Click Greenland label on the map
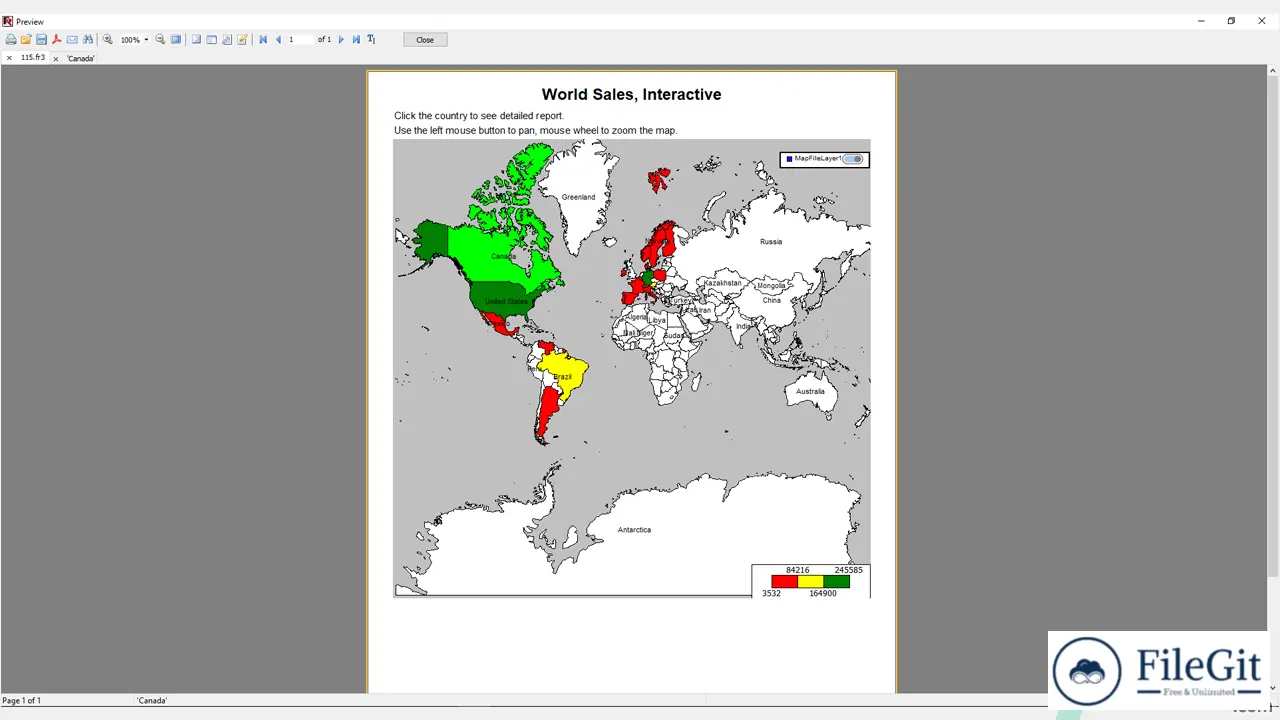Viewport: 1280px width, 720px height. tap(578, 197)
